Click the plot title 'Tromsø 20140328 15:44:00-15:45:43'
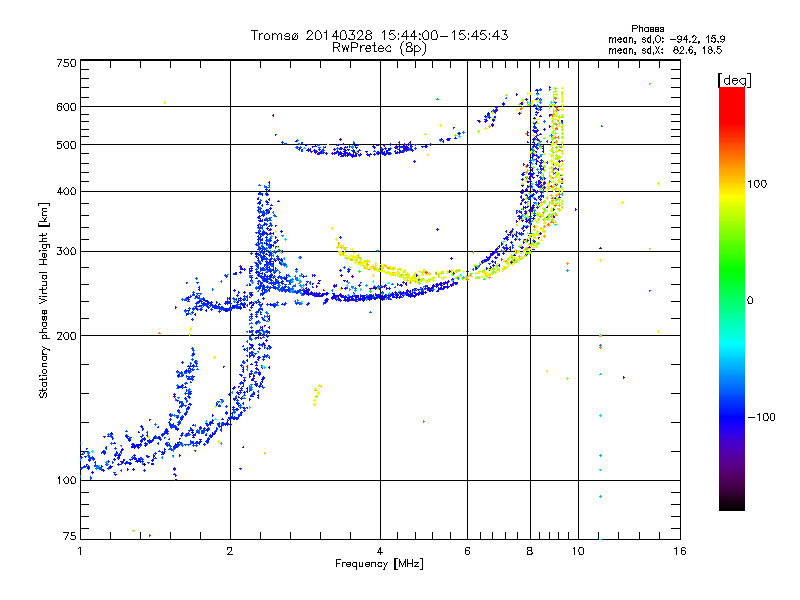The width and height of the screenshot is (800, 600). pyautogui.click(x=379, y=35)
